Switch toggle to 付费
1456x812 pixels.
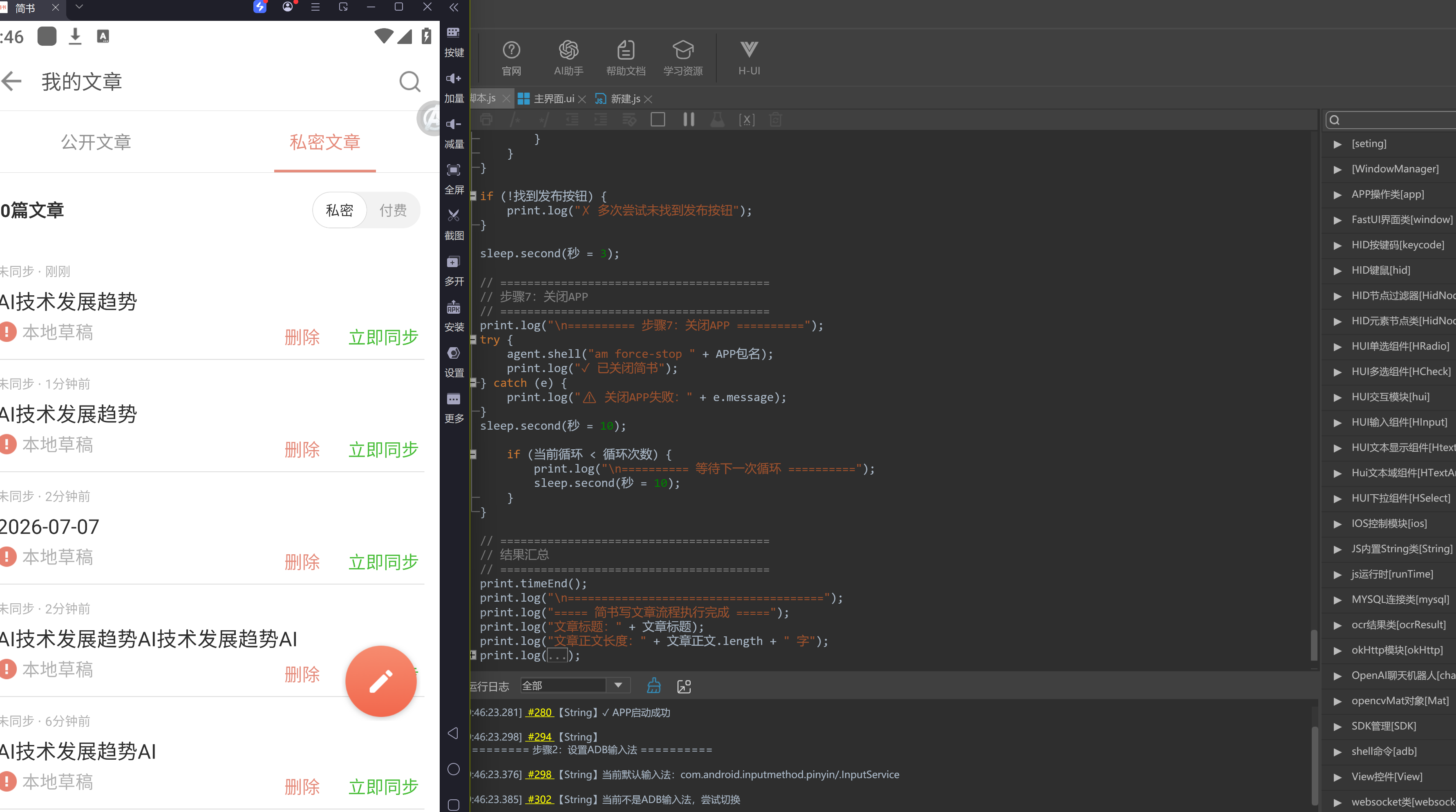(x=393, y=210)
